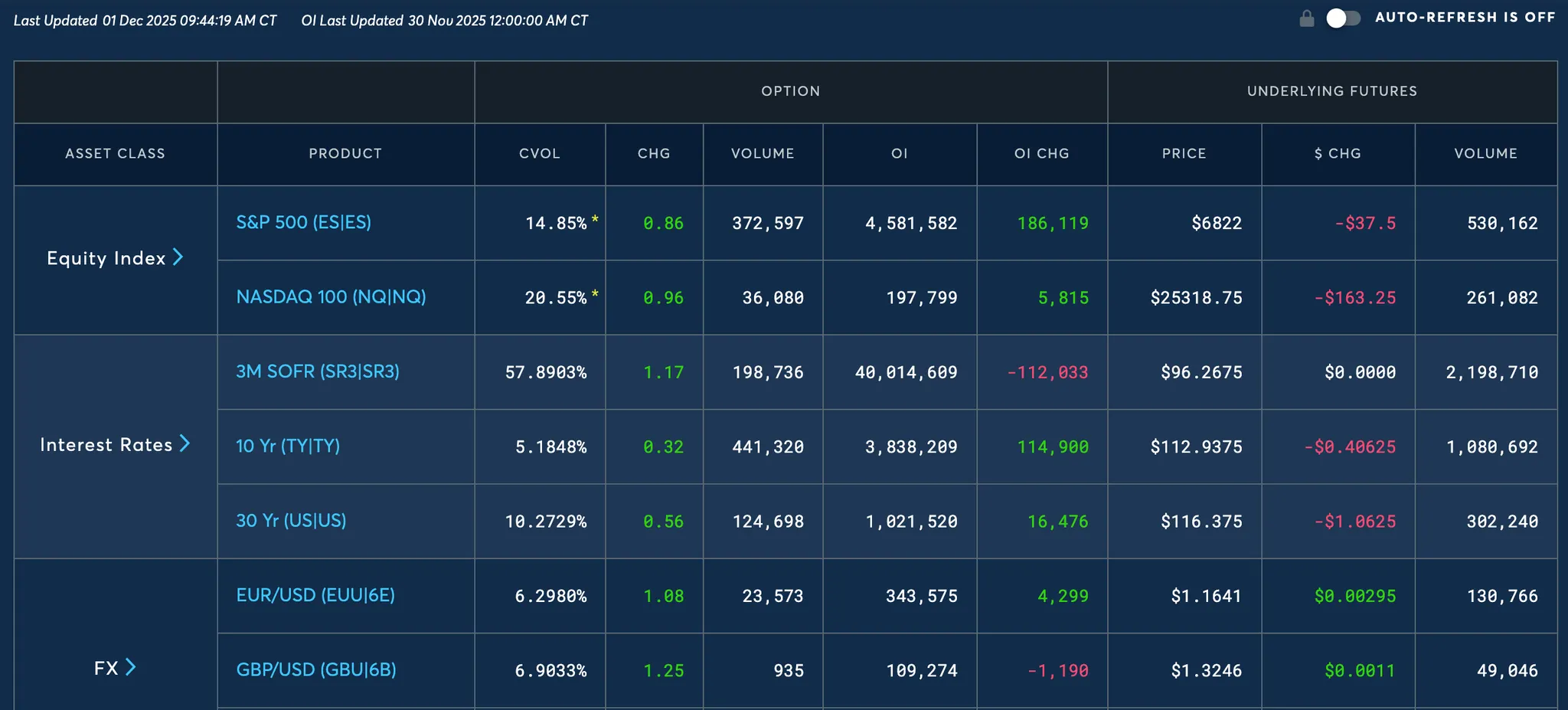The image size is (1568, 710).
Task: Click the yellow asterisk beside NASDAQ 100 CVOL
Action: point(595,295)
